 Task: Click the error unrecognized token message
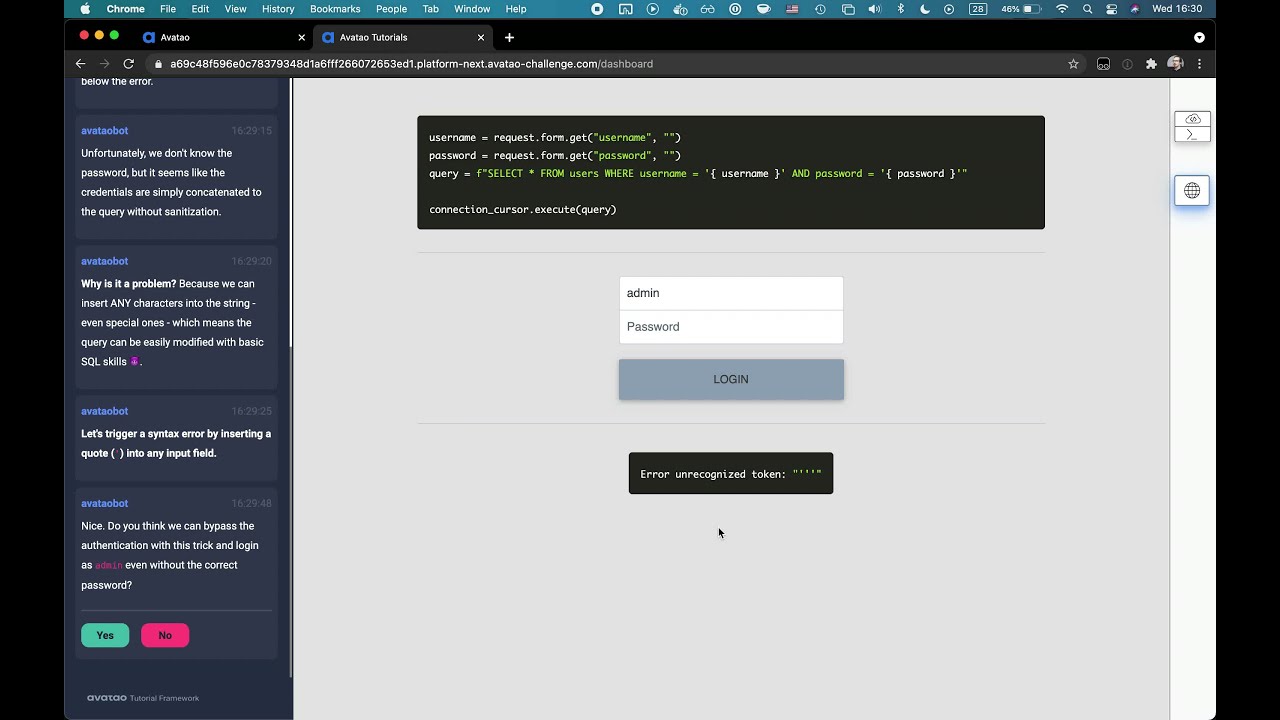(x=731, y=474)
